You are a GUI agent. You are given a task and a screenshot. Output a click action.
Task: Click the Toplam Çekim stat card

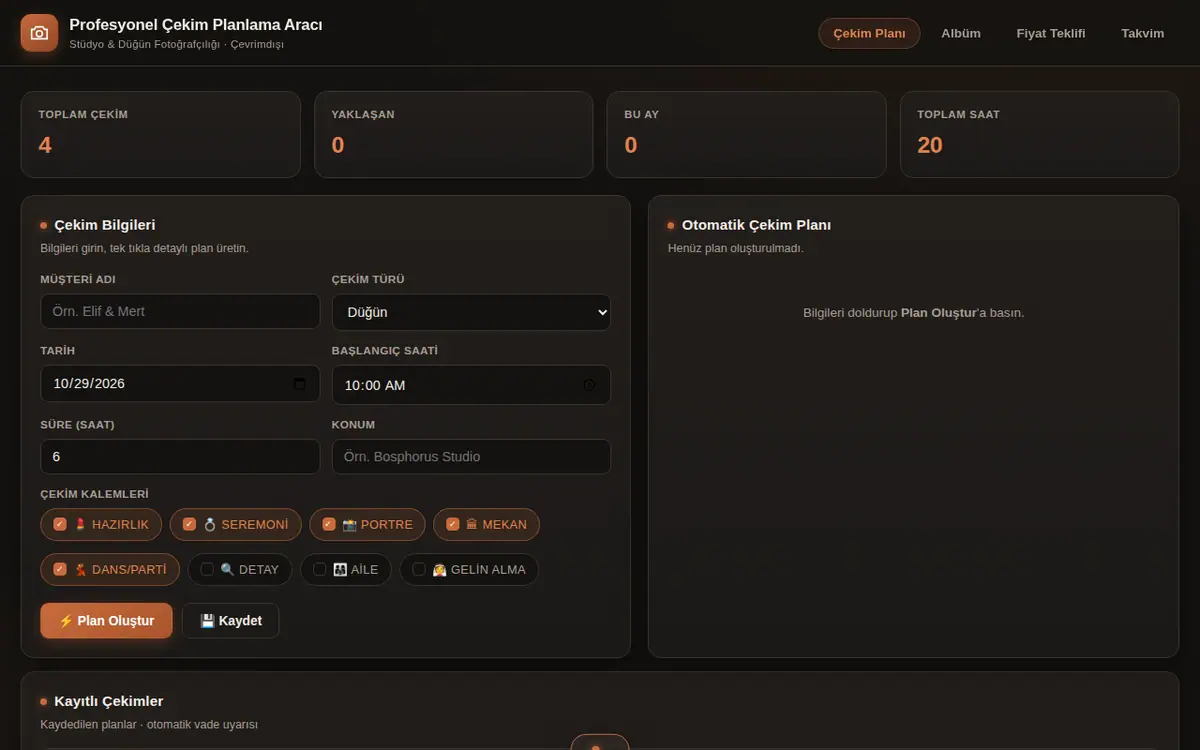tap(161, 135)
